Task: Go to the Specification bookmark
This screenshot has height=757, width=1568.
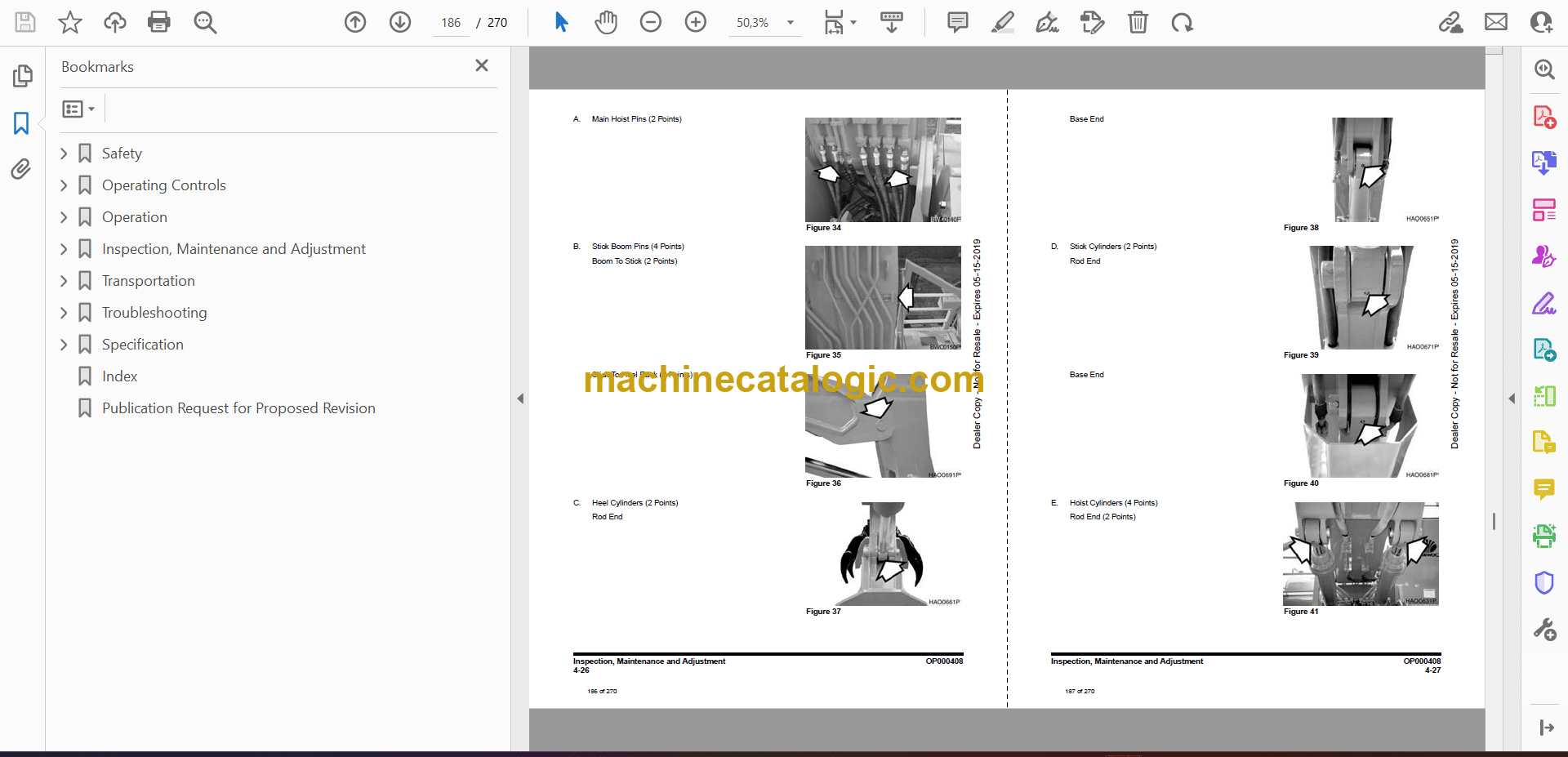Action: tap(143, 345)
